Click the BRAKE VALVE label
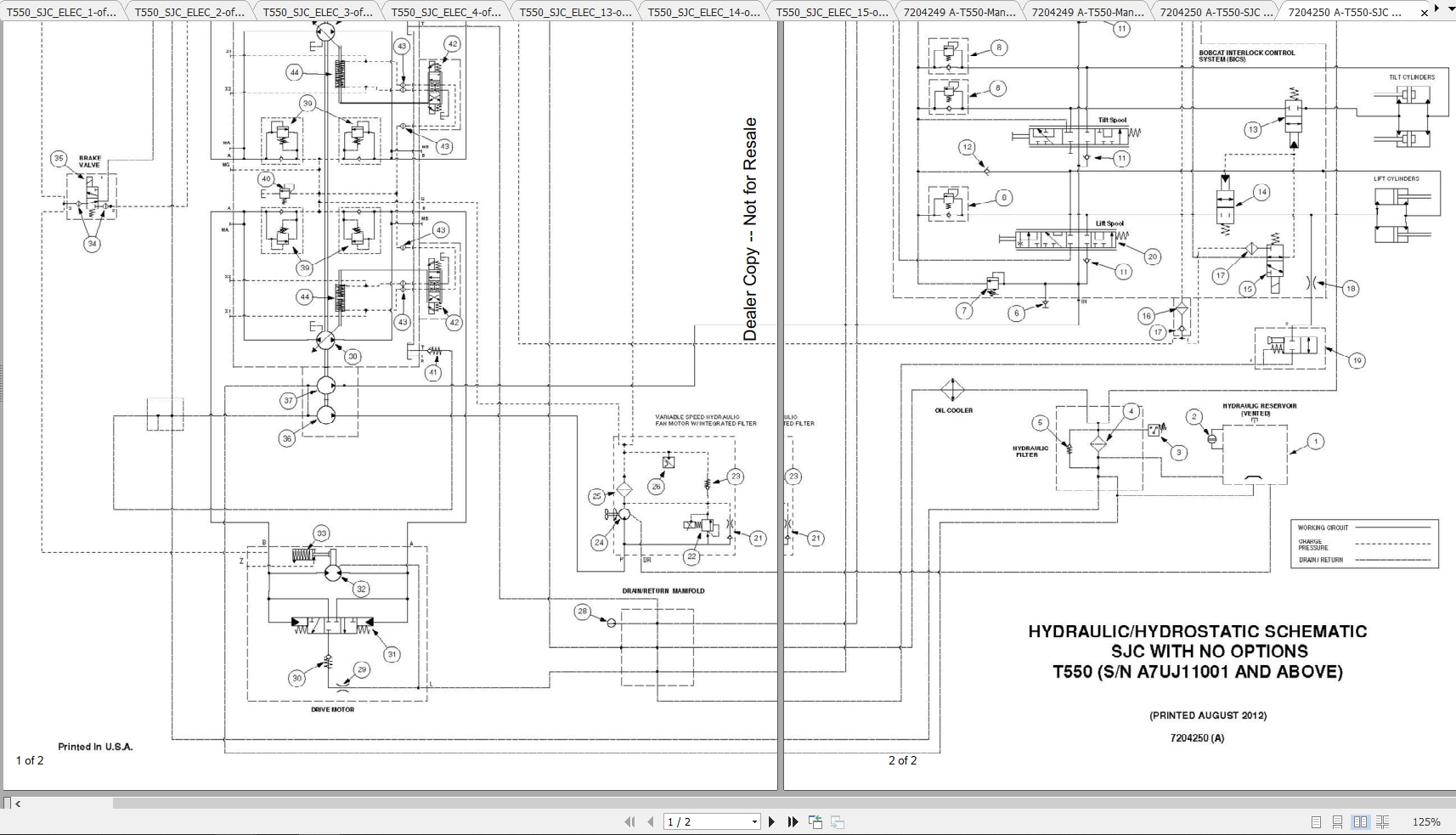 (90, 161)
